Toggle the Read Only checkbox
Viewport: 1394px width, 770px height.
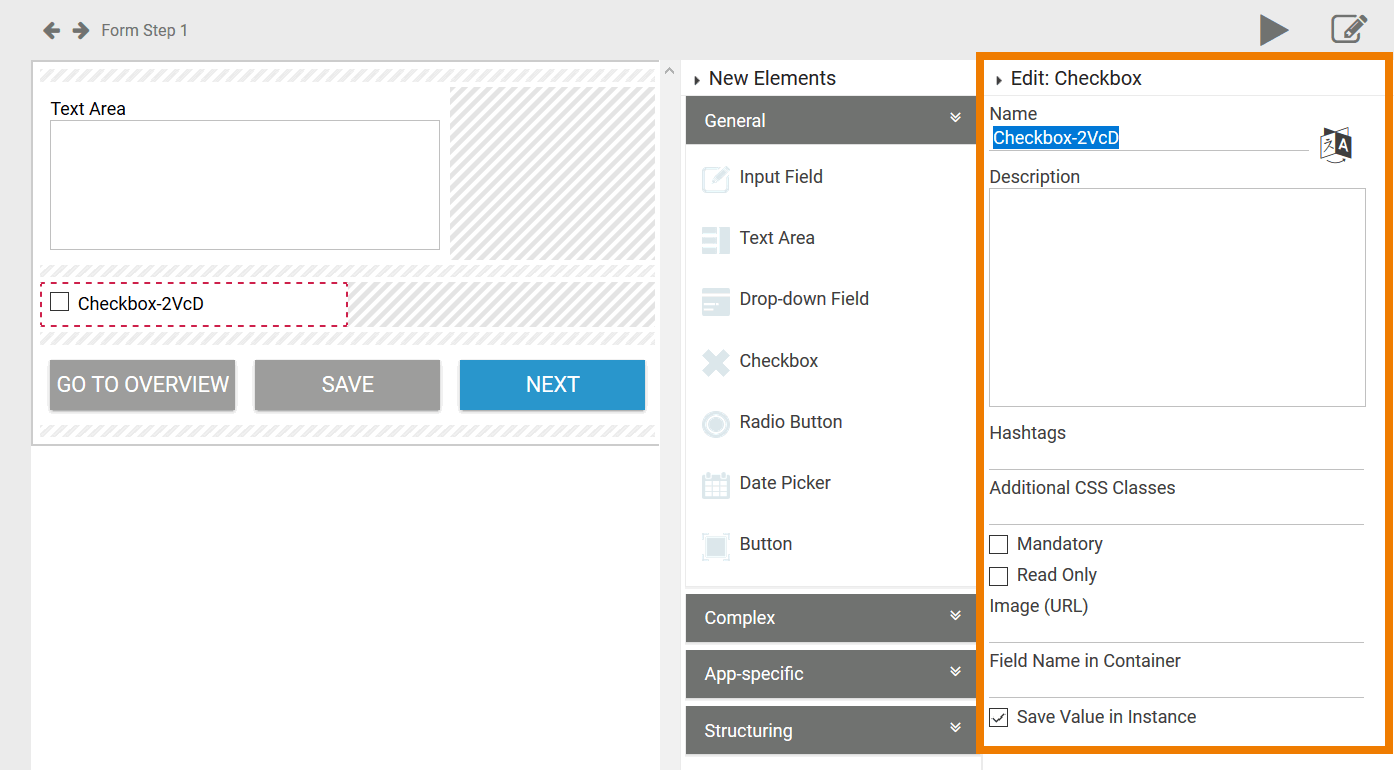998,576
